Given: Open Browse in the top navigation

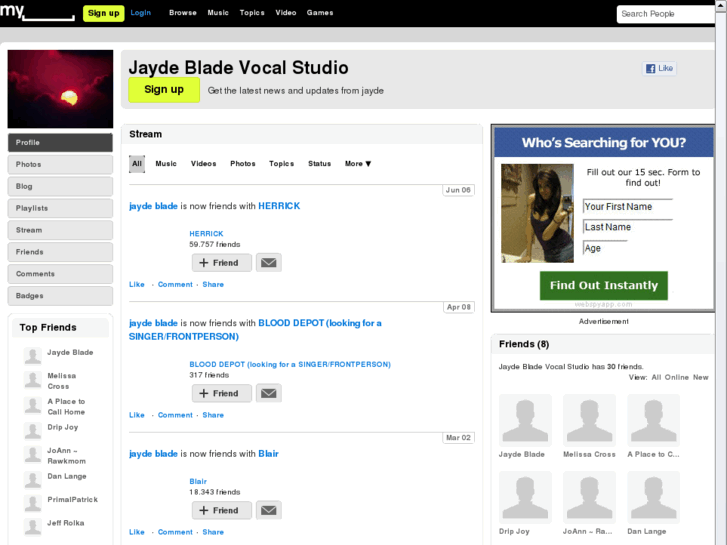Looking at the screenshot, I should pos(183,13).
